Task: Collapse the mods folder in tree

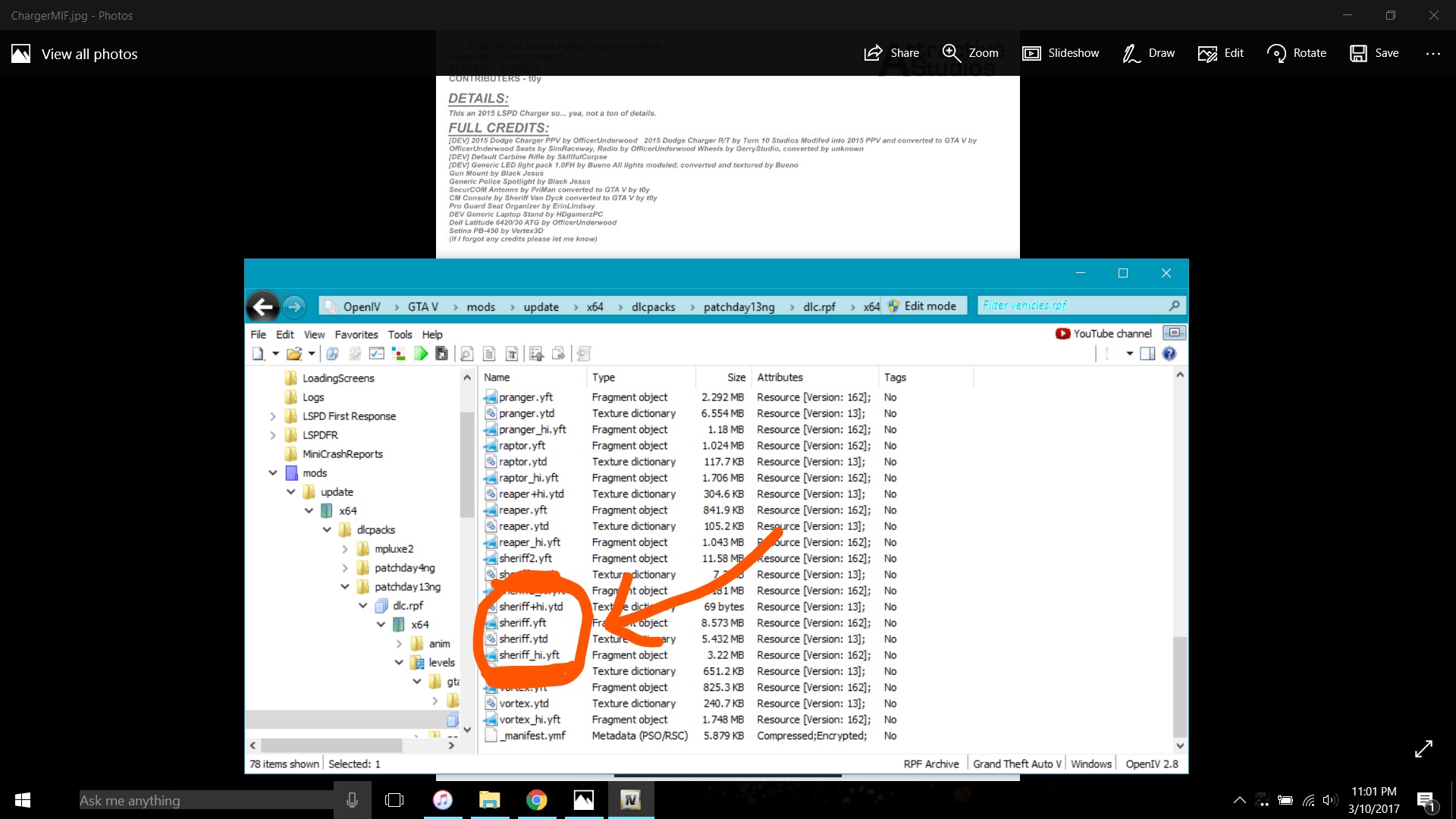Action: (x=273, y=473)
